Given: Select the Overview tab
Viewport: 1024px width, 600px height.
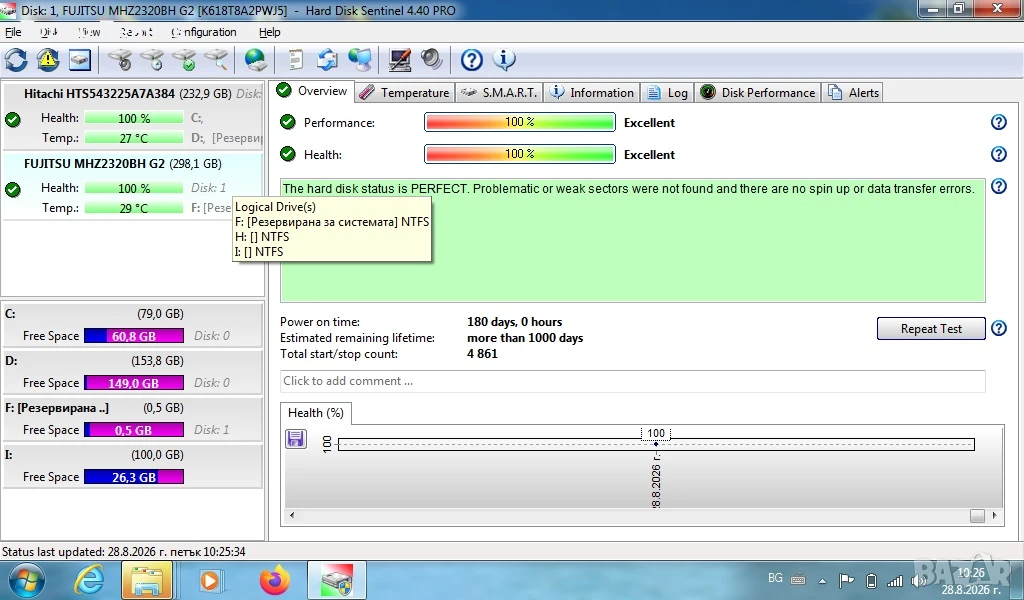Looking at the screenshot, I should click(312, 91).
